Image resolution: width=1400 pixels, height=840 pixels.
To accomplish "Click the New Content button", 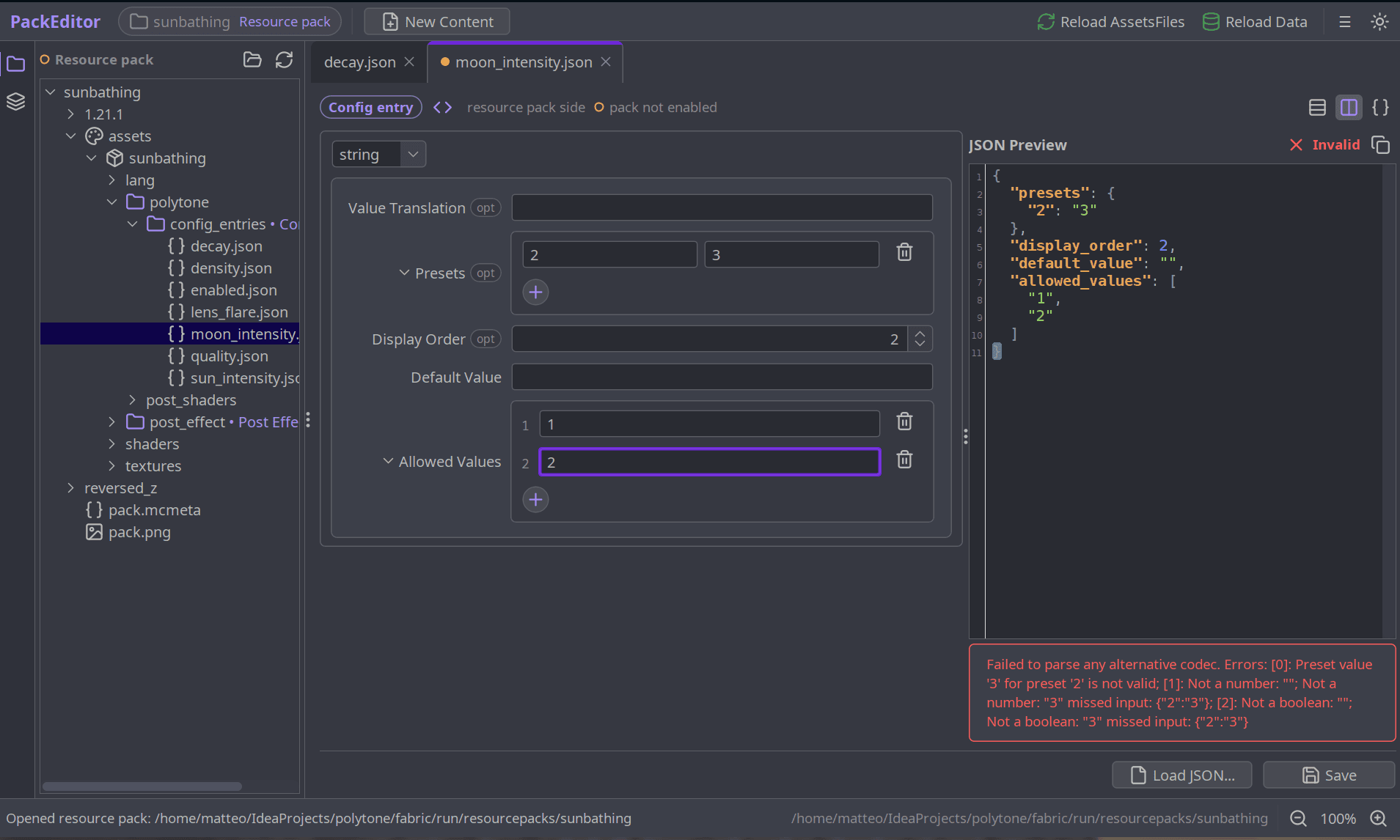I will (437, 22).
